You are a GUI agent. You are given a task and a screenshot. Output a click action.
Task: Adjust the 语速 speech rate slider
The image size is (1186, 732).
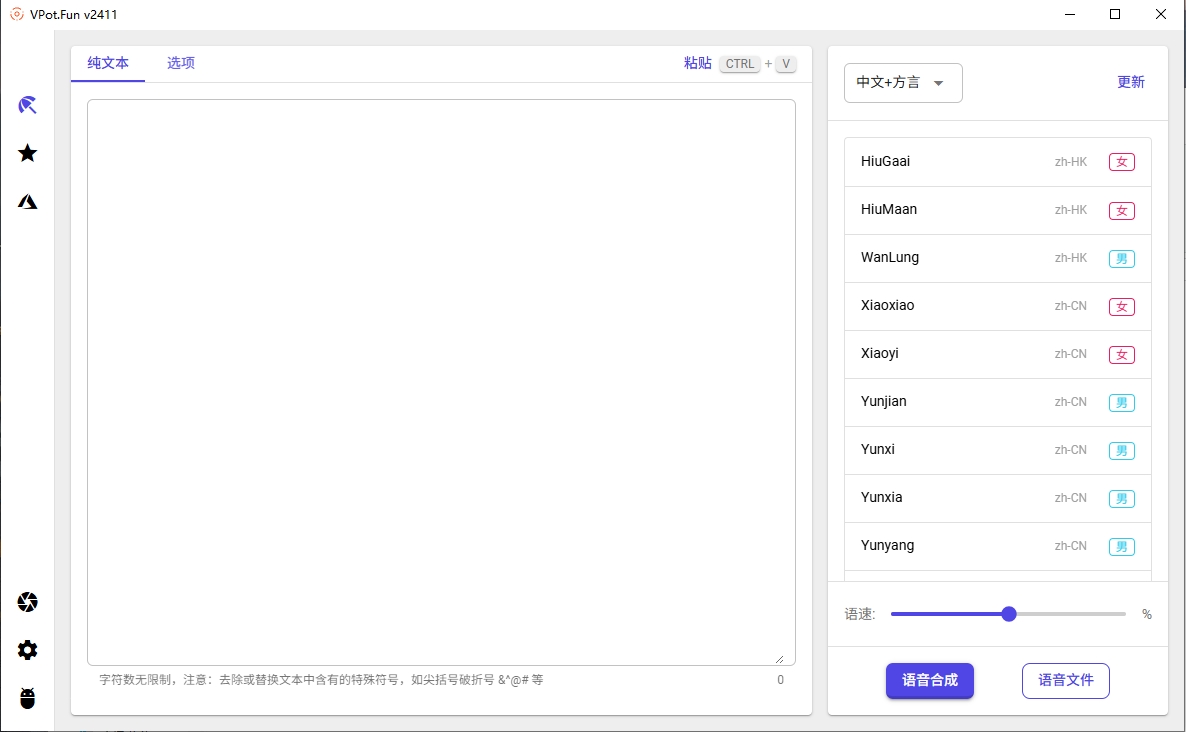tap(1008, 613)
